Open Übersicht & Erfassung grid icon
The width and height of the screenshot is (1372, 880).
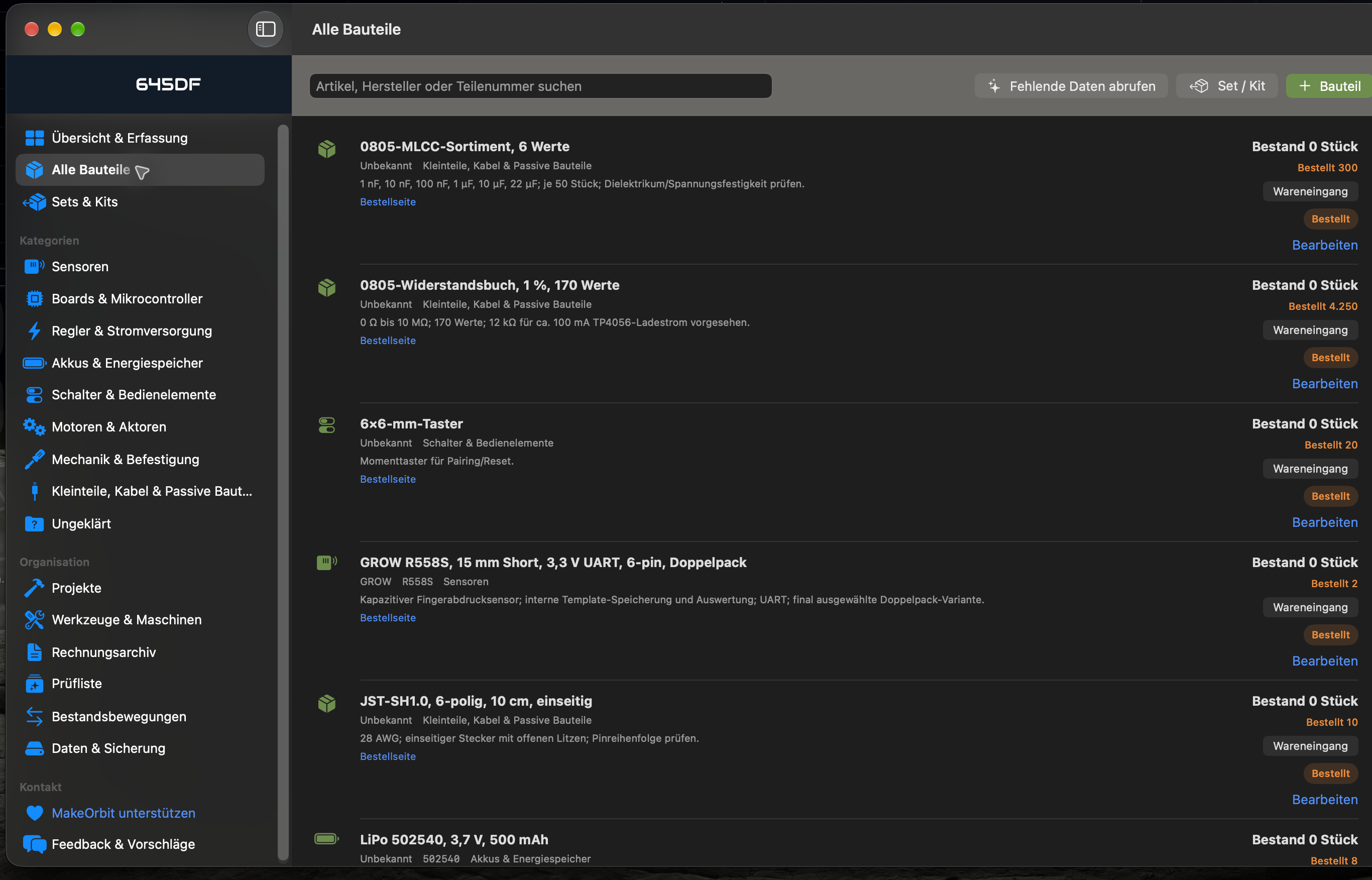point(34,138)
